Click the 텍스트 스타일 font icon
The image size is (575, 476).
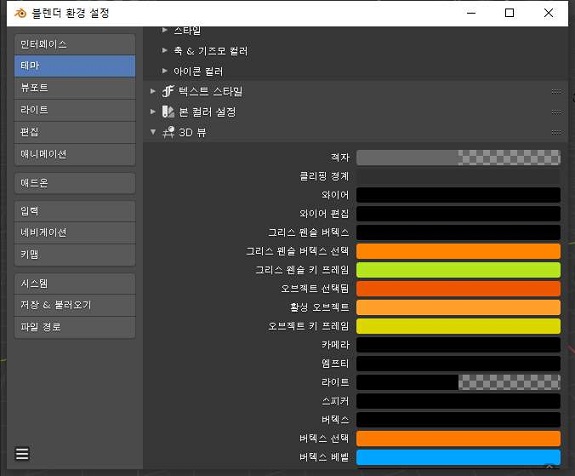pyautogui.click(x=168, y=91)
